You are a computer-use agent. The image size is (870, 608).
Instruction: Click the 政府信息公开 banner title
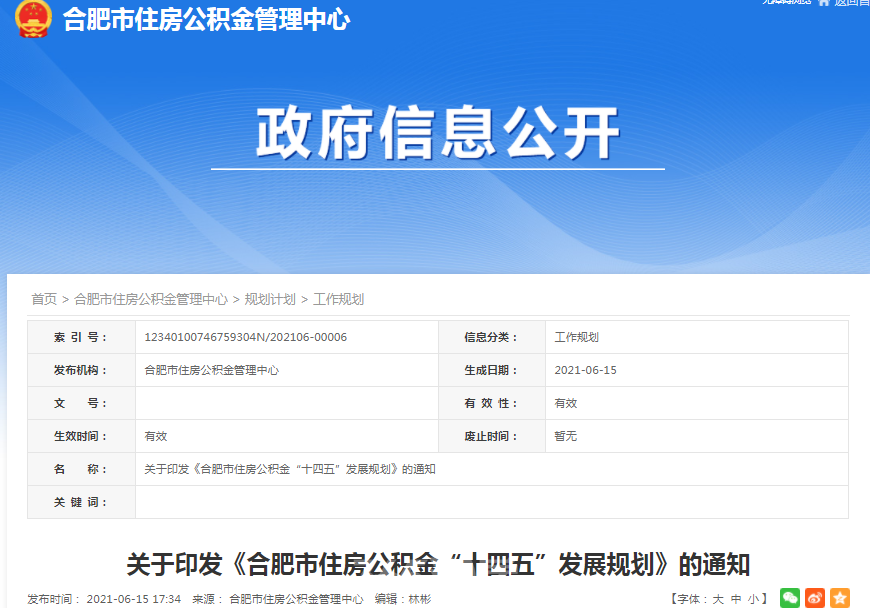437,133
